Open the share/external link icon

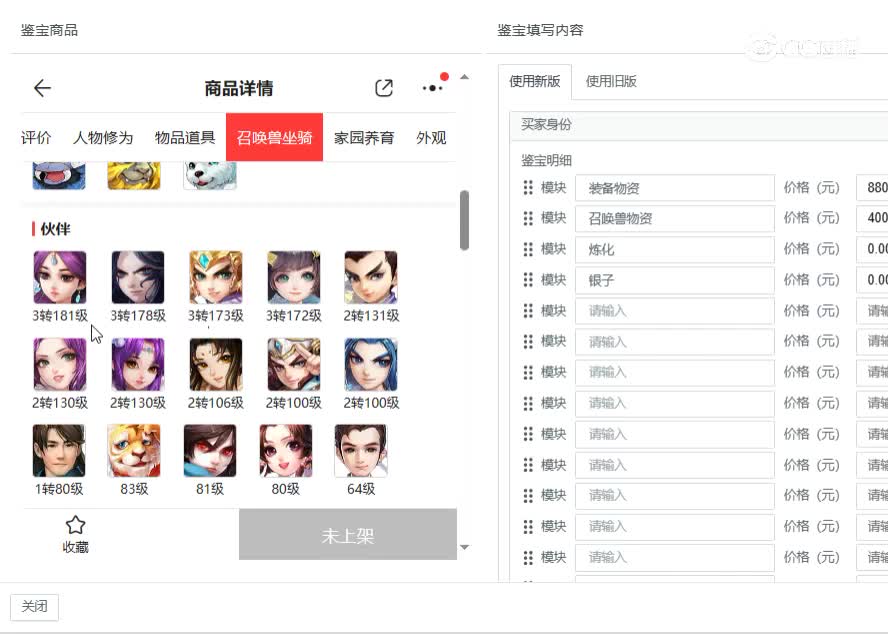384,88
